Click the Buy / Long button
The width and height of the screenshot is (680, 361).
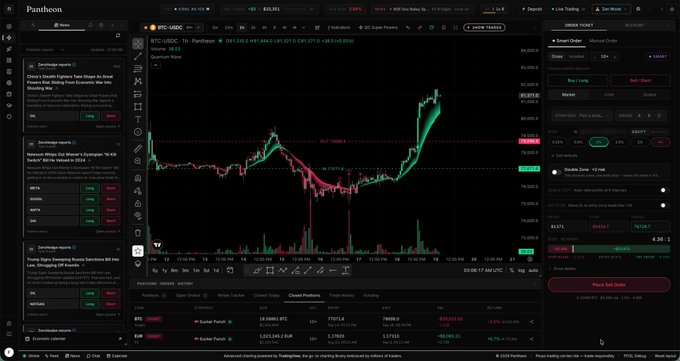tap(578, 81)
